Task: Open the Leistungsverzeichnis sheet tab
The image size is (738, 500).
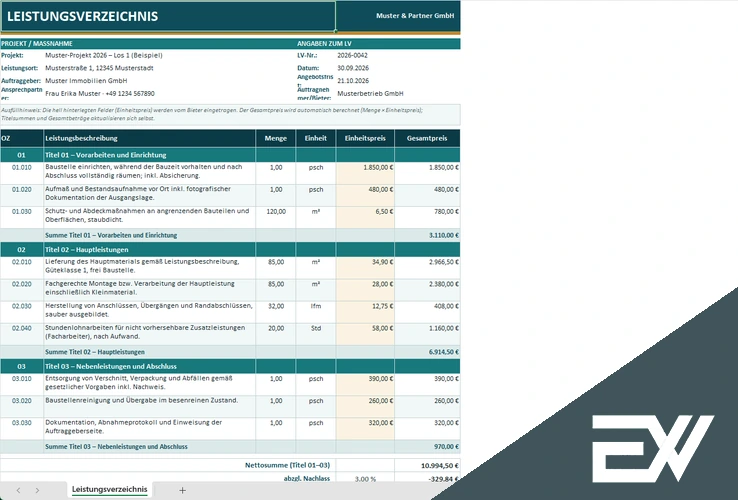Action: pos(109,490)
